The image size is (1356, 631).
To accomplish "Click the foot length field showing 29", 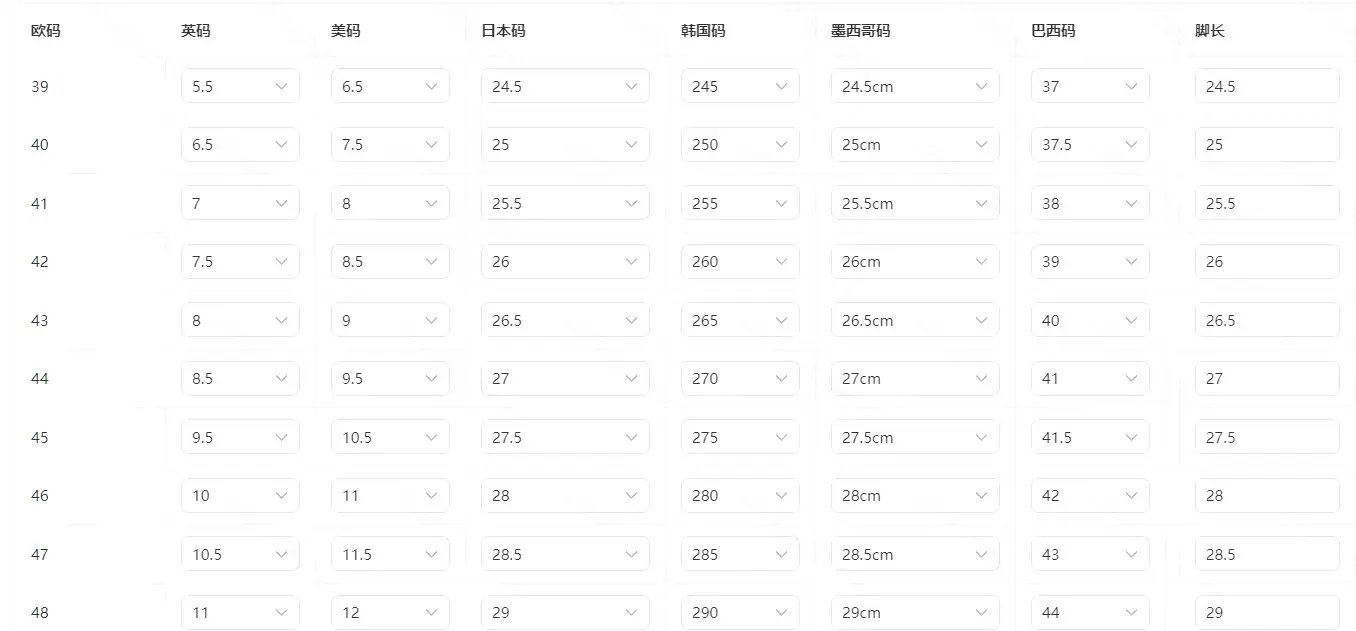I will (1267, 612).
